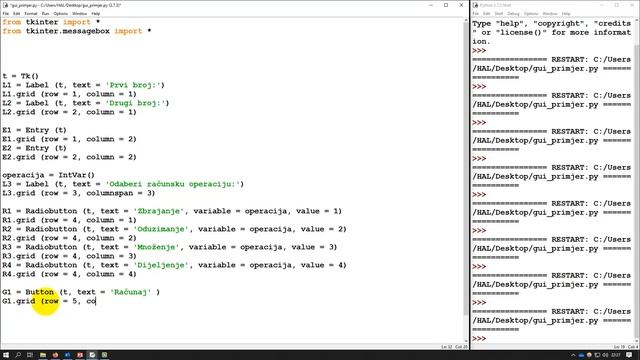
Task: Click the 'operacija = IntVar()' line
Action: 48,175
